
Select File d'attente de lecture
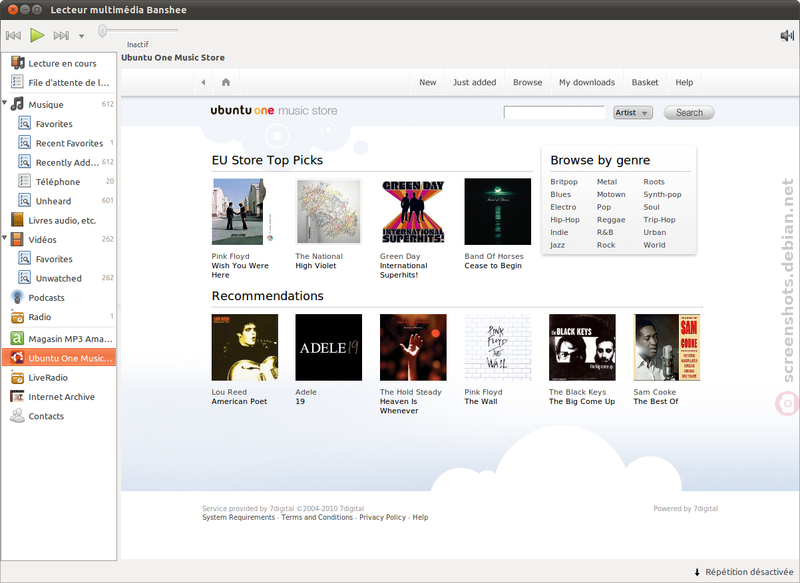59,83
